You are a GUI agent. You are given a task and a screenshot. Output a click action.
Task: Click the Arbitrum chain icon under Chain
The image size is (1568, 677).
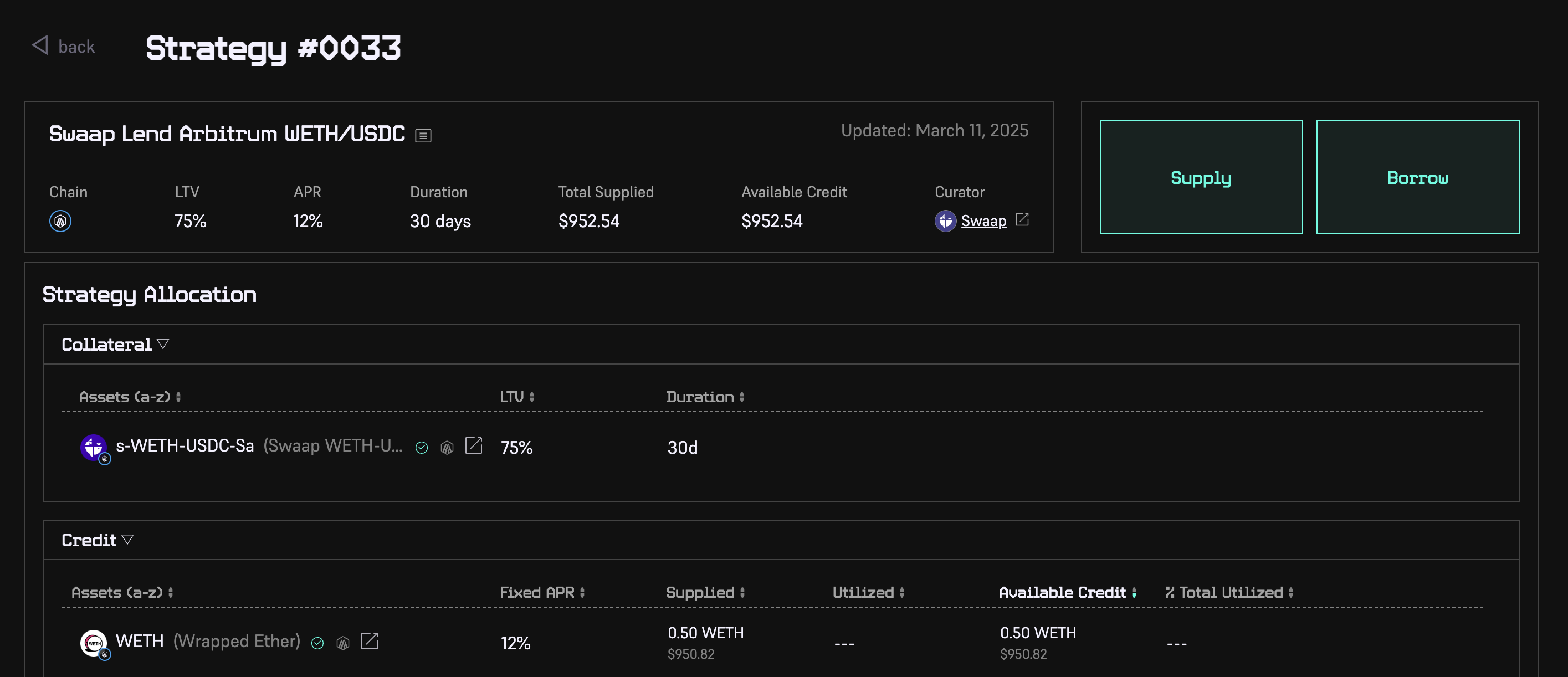coord(60,221)
